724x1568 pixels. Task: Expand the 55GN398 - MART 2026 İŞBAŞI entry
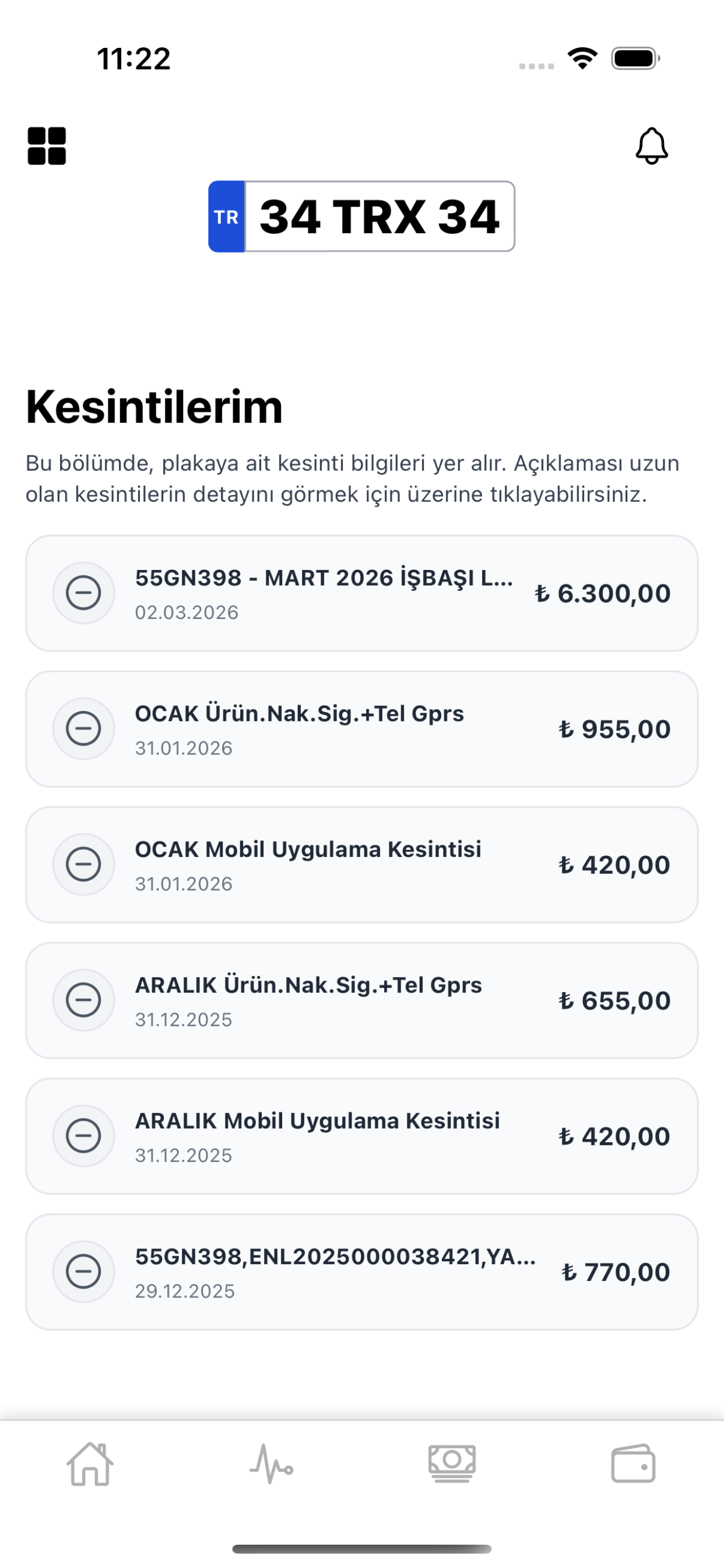pos(361,593)
